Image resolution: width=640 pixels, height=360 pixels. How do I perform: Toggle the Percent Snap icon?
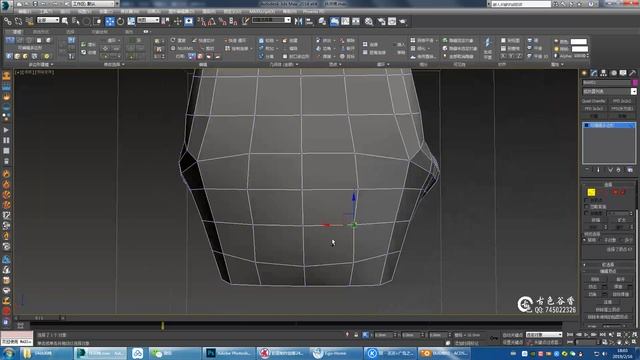click(222, 21)
